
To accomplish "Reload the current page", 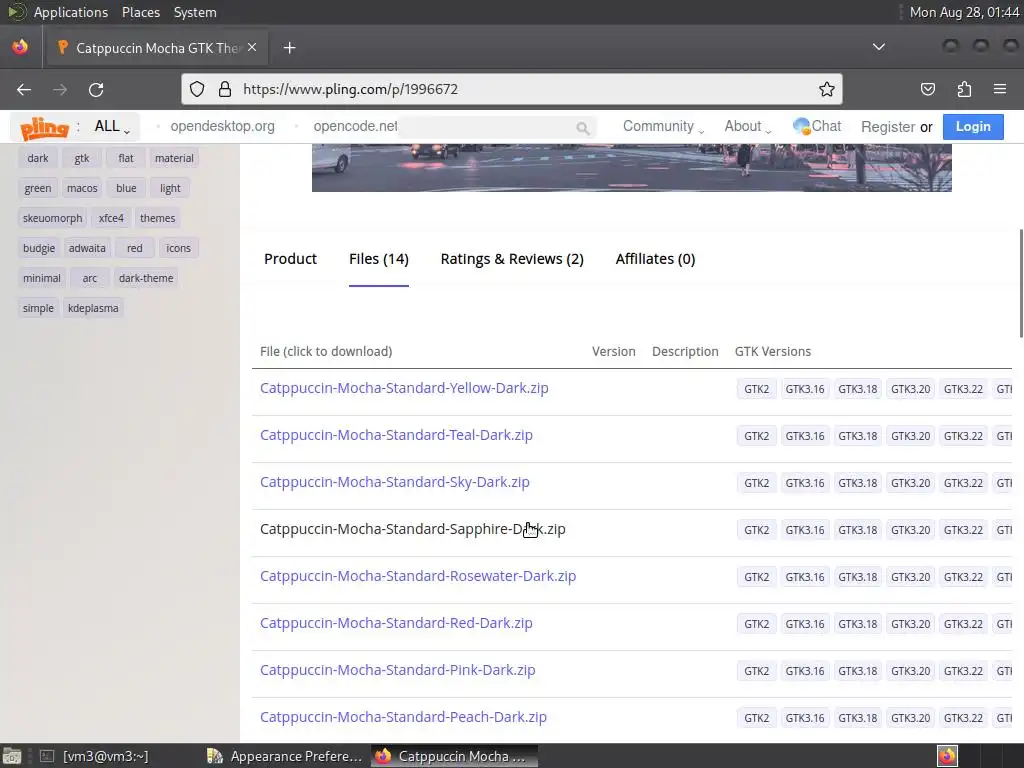I will point(96,89).
